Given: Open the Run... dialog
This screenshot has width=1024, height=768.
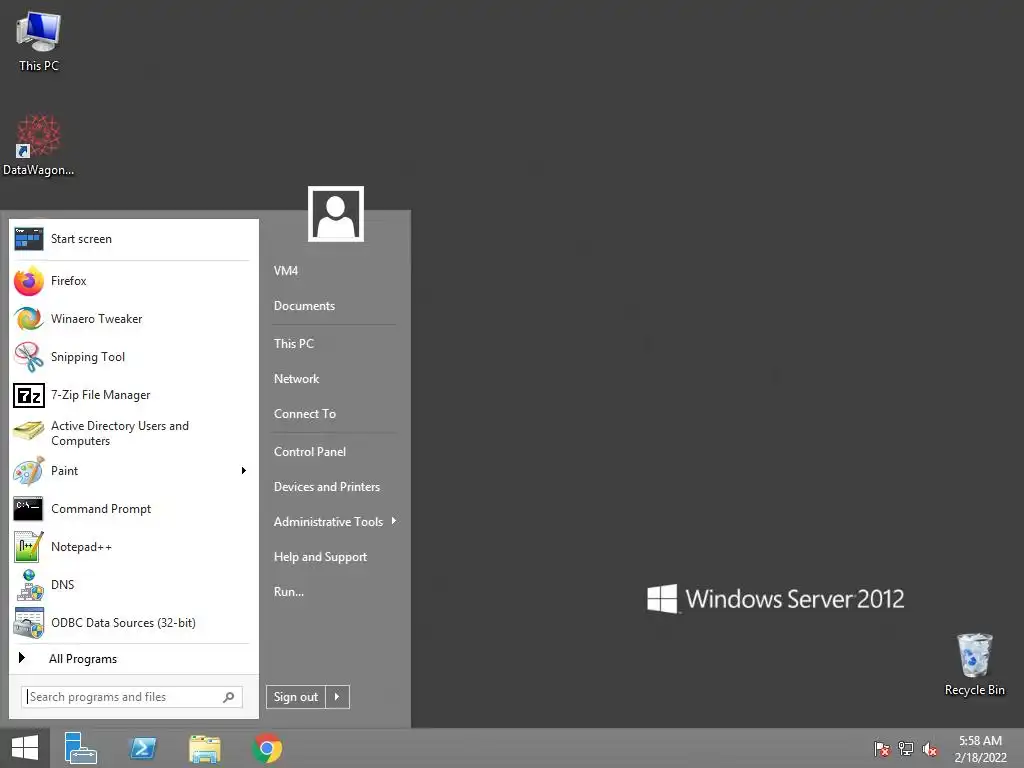Looking at the screenshot, I should [x=289, y=592].
